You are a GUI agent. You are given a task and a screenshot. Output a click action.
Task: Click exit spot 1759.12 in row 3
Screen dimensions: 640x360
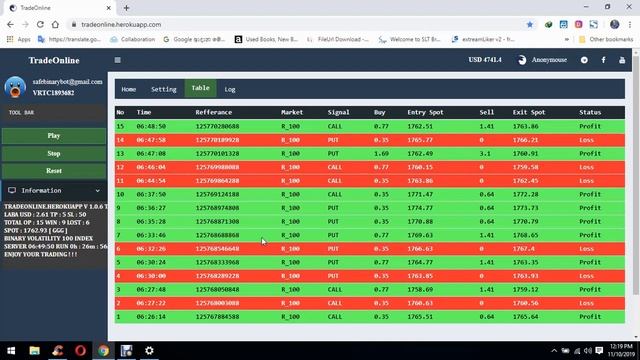pos(525,289)
